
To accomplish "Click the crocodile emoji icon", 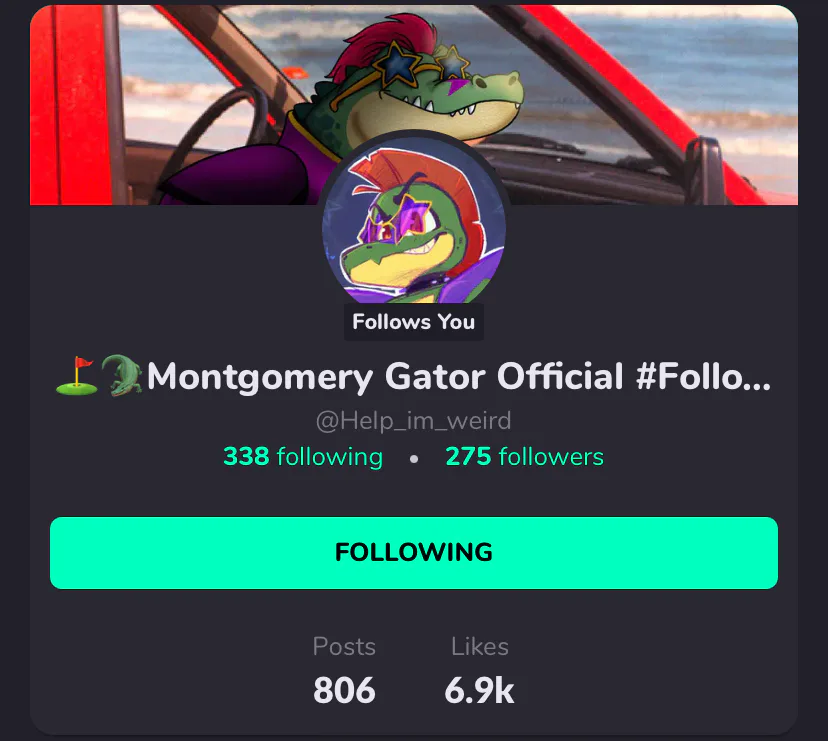I will pyautogui.click(x=122, y=376).
